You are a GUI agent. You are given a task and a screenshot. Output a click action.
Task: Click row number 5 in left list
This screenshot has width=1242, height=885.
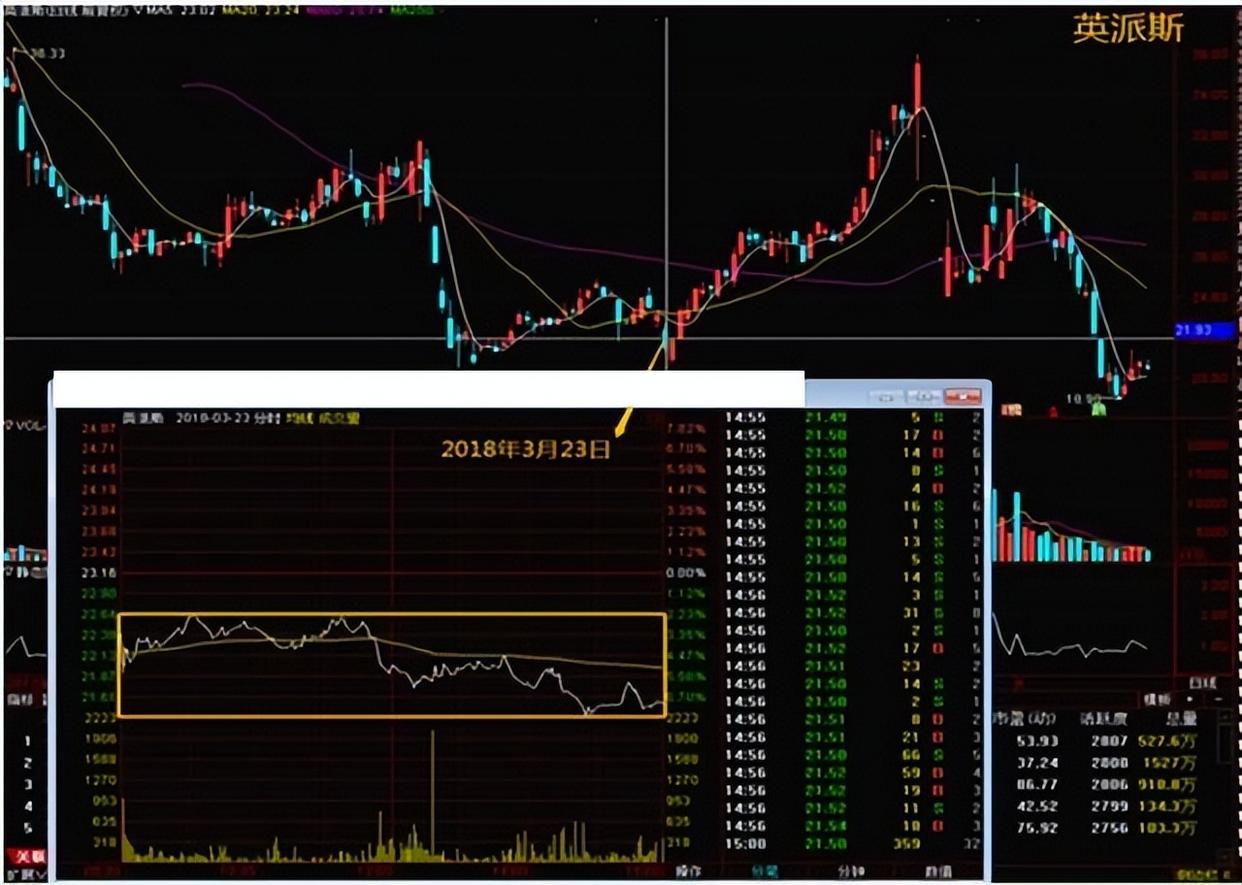click(27, 828)
